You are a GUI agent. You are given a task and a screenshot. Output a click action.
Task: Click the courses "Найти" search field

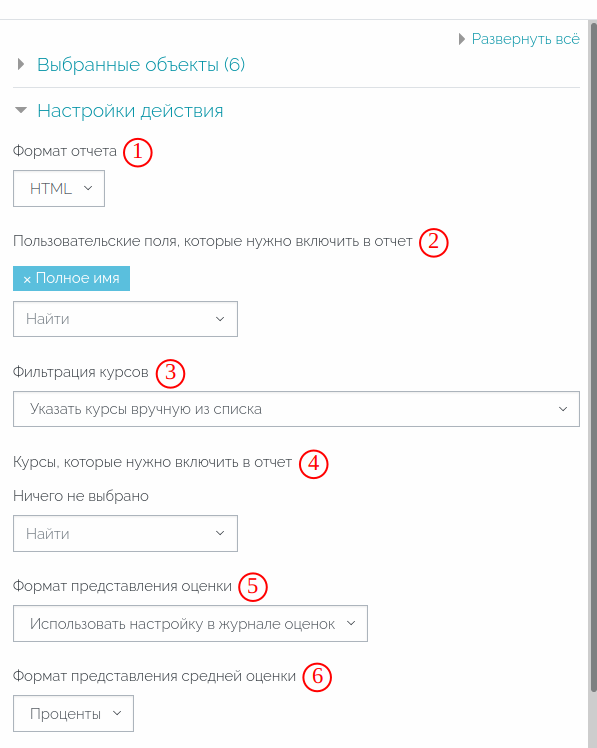(125, 533)
